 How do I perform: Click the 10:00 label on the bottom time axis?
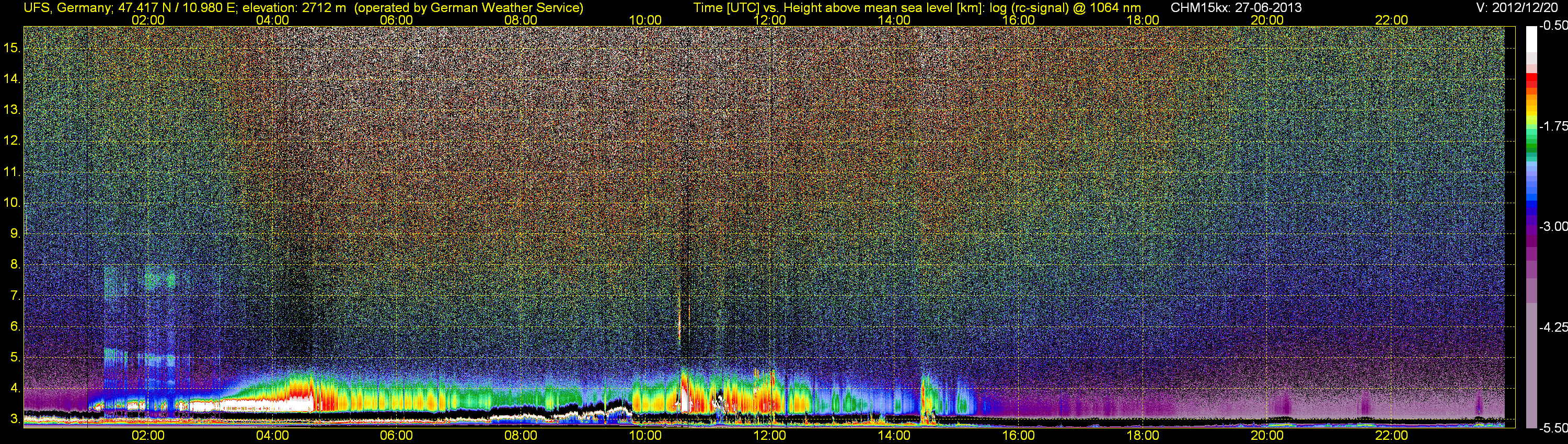[x=645, y=436]
